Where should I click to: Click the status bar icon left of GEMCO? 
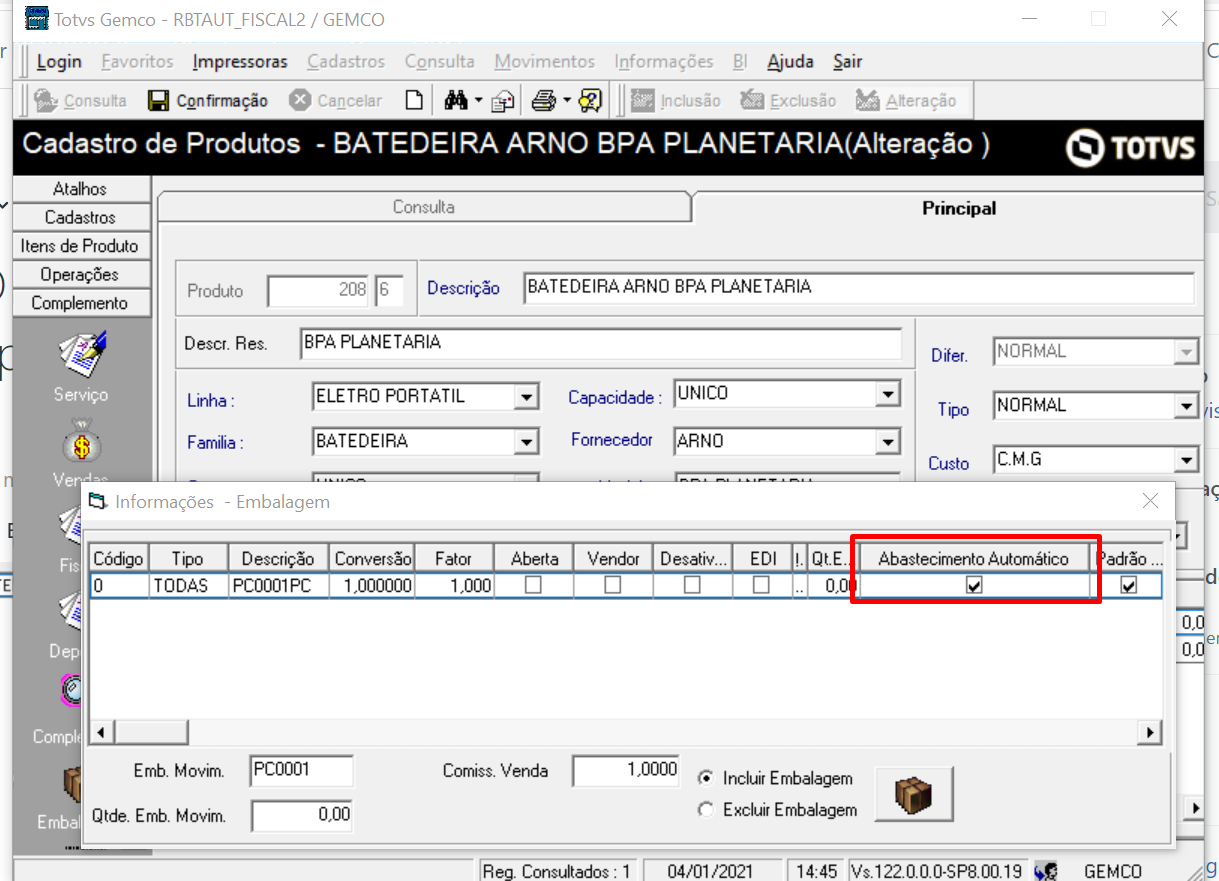click(x=1047, y=871)
